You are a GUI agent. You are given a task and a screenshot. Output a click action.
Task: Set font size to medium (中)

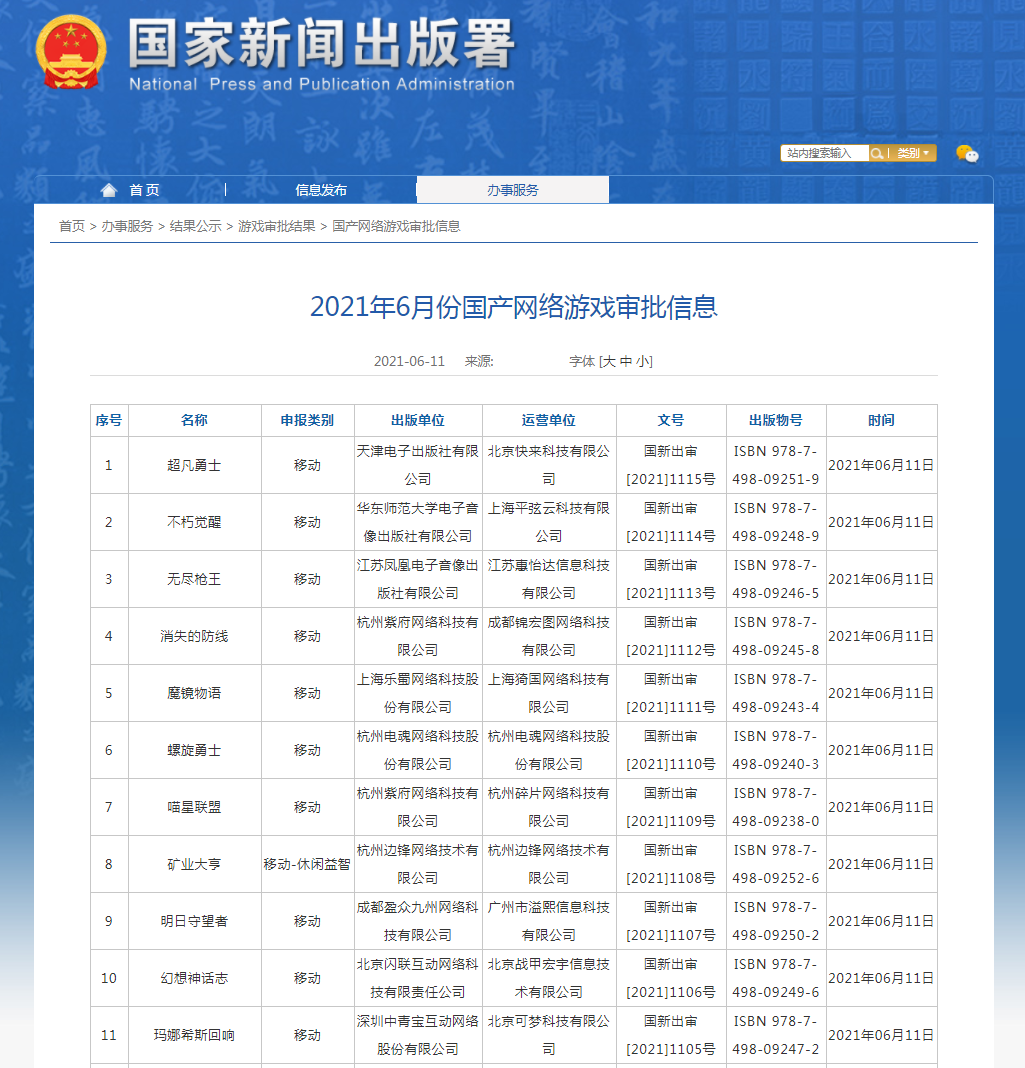click(x=626, y=361)
